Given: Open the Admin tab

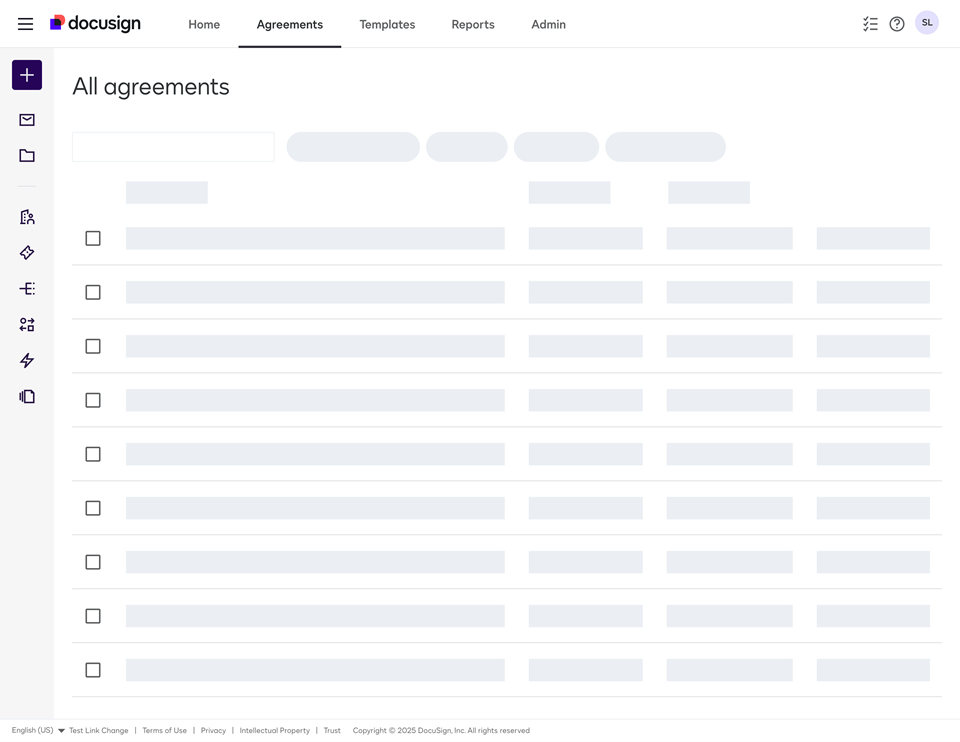Looking at the screenshot, I should coord(549,24).
